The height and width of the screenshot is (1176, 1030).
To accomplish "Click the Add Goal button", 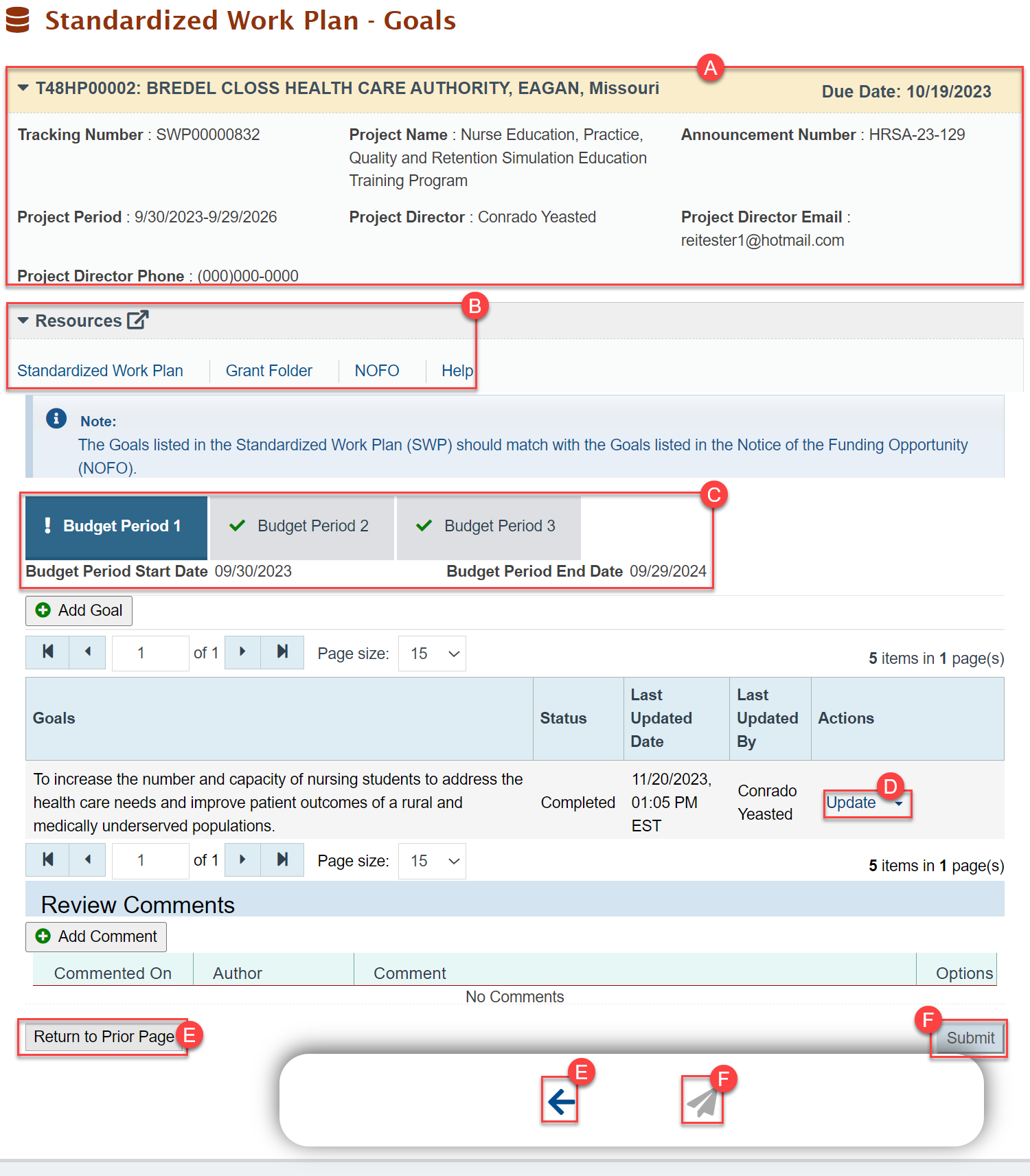I will tap(79, 610).
